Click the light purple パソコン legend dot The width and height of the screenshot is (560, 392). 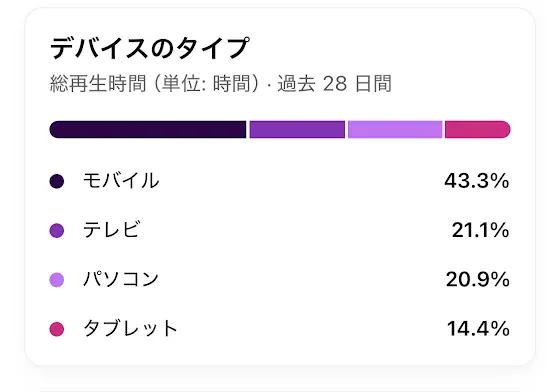click(x=57, y=280)
